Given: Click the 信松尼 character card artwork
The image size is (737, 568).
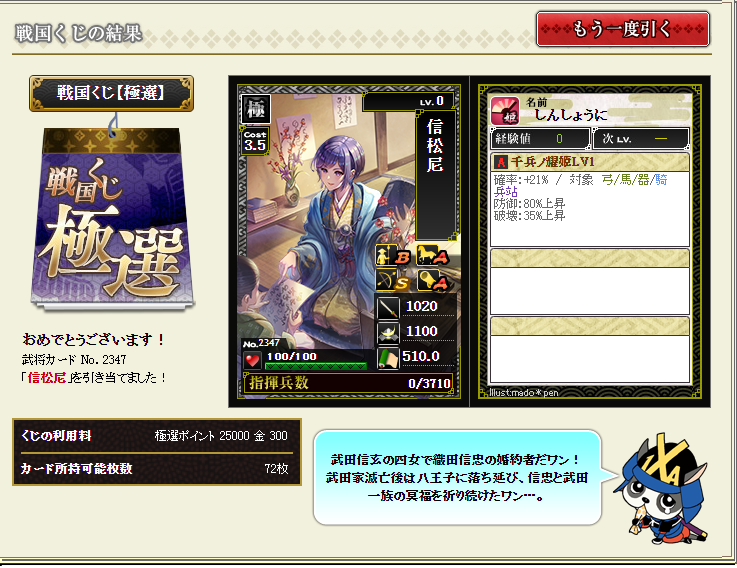Looking at the screenshot, I should coord(349,242).
